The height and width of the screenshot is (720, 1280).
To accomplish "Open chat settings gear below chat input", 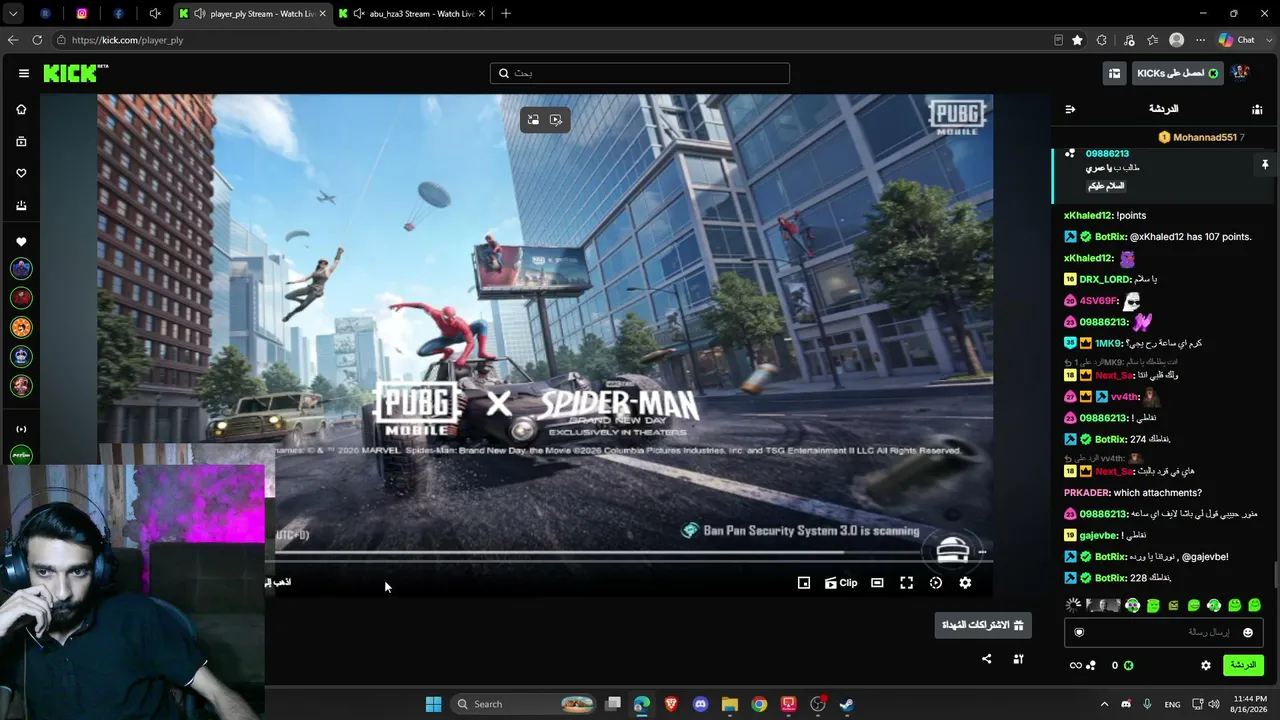I will (1206, 665).
